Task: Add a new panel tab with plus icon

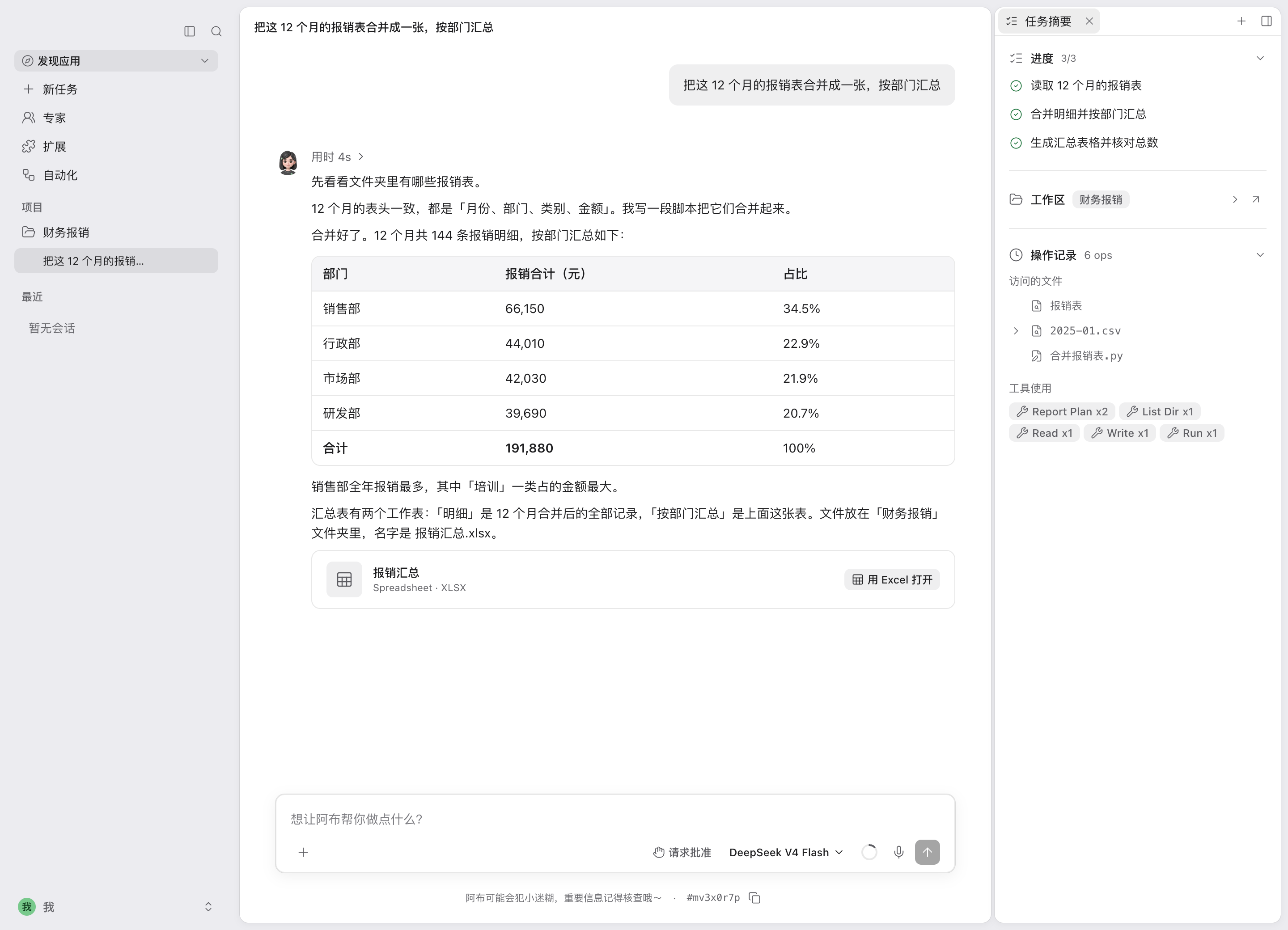Action: tap(1241, 21)
